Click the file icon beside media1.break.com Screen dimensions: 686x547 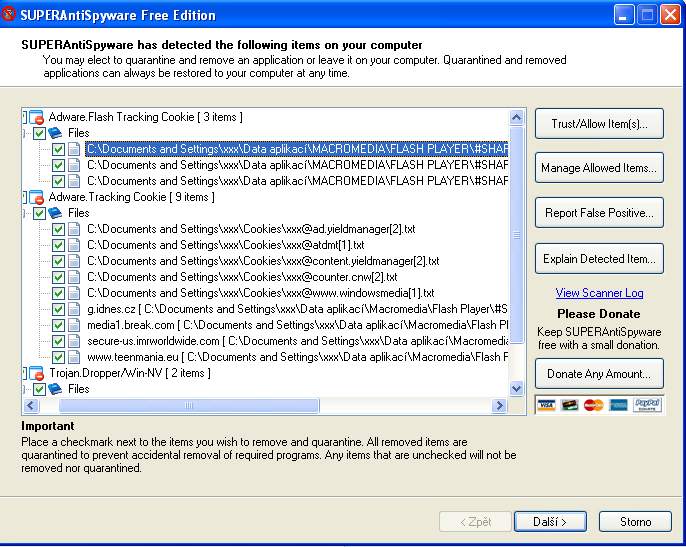coord(74,325)
